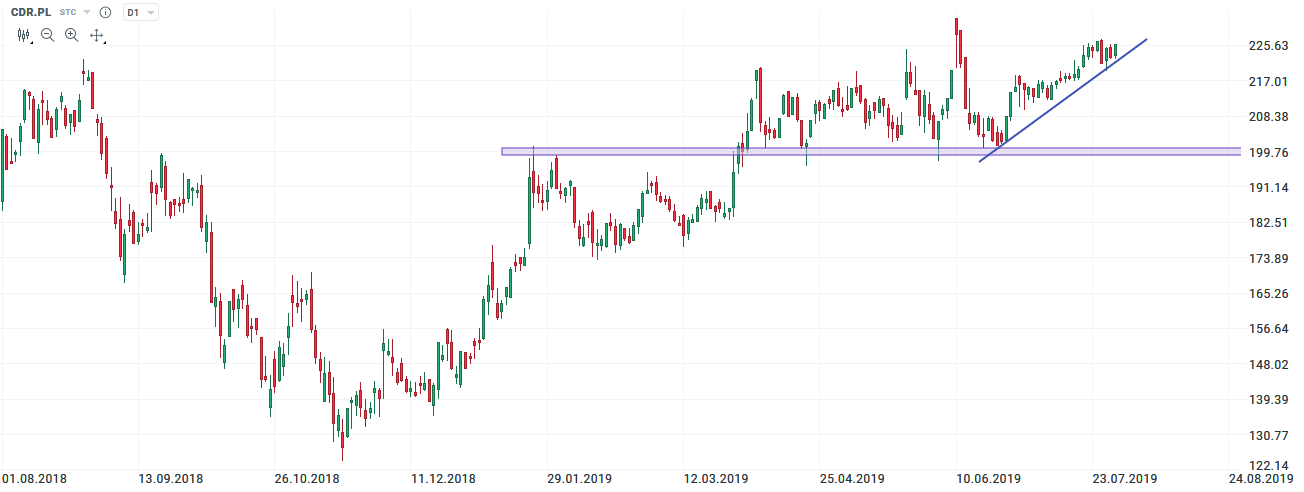
Task: Open the D1 timeframe dropdown
Action: 140,13
